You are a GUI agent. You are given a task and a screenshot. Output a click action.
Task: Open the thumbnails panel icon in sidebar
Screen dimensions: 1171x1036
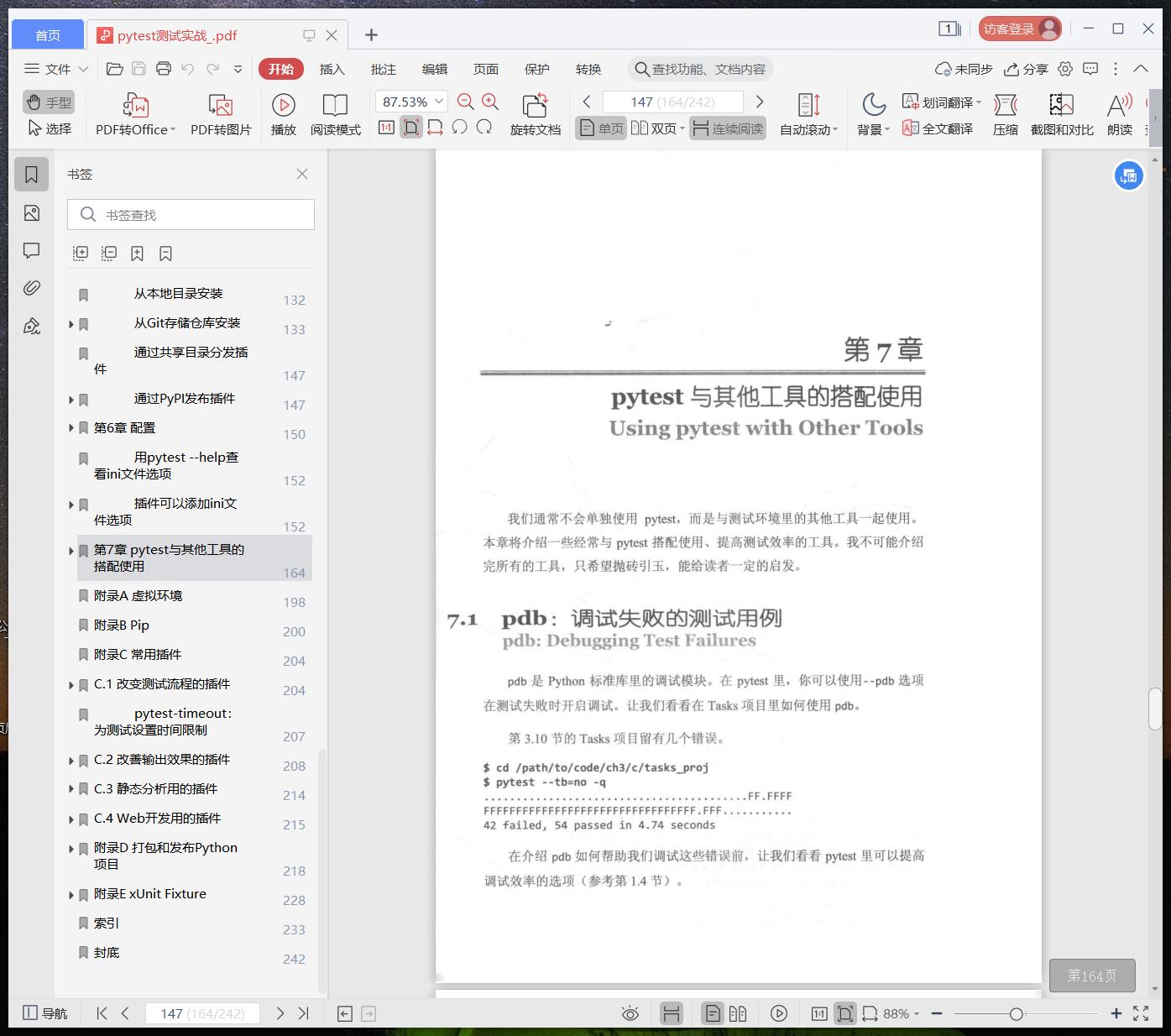tap(31, 213)
